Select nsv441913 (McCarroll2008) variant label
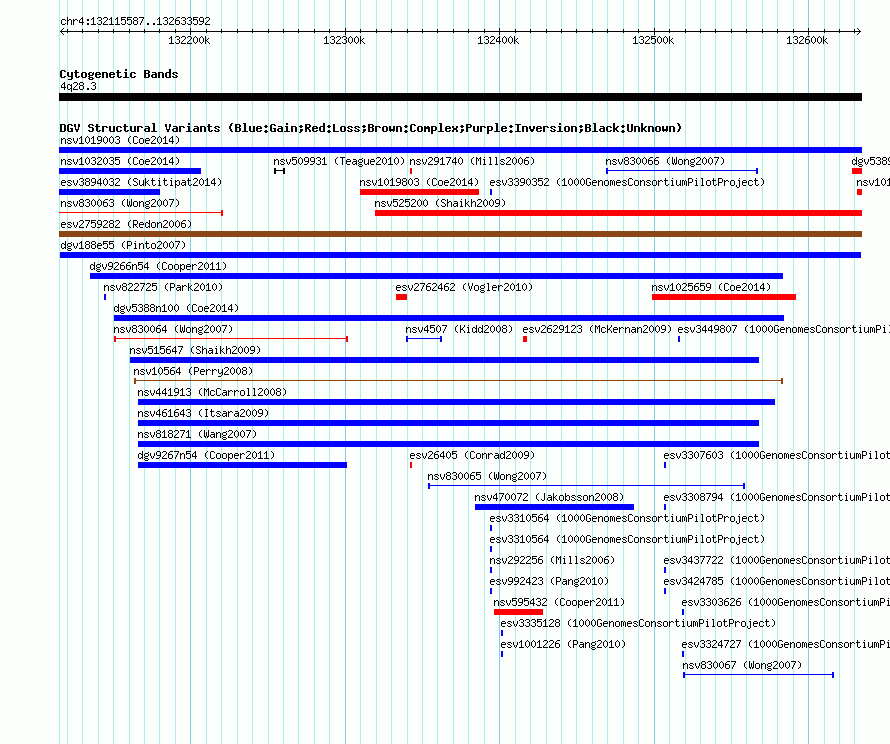890x744 pixels. 212,392
